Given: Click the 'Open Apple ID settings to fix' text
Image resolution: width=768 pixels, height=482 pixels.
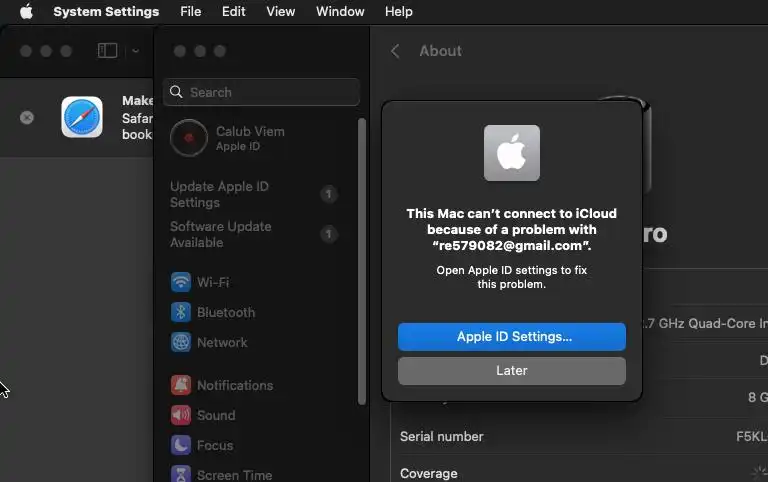Looking at the screenshot, I should pyautogui.click(x=512, y=270).
